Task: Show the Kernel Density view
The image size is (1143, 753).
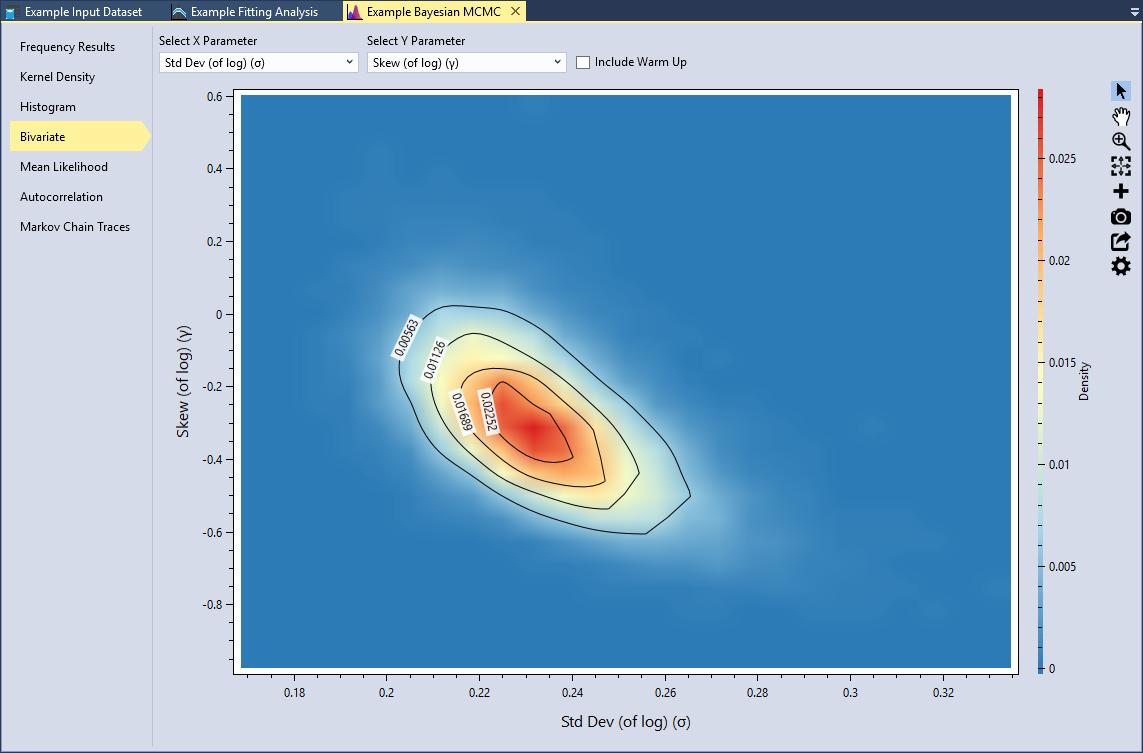Action: pos(57,77)
